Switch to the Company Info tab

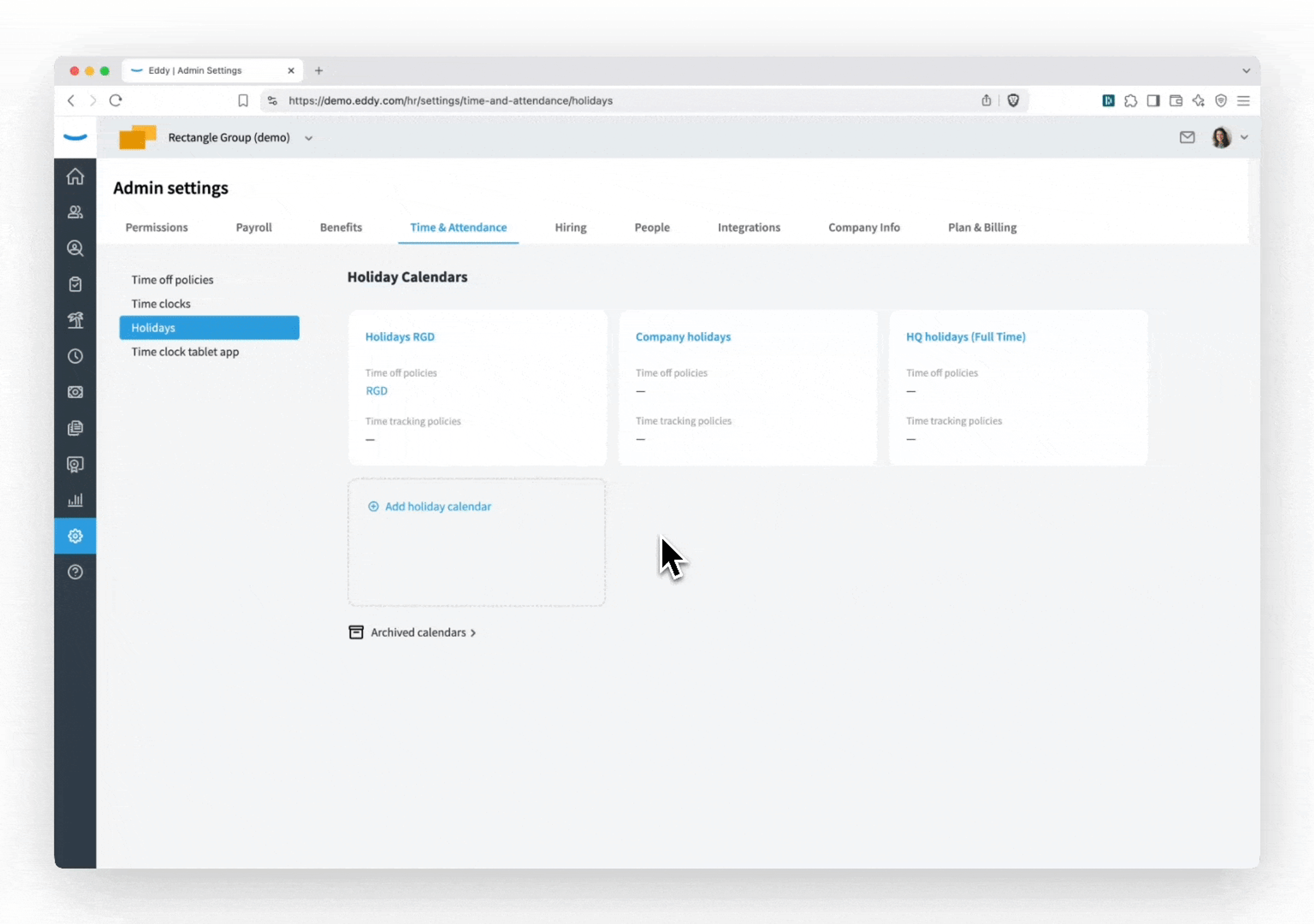point(864,227)
